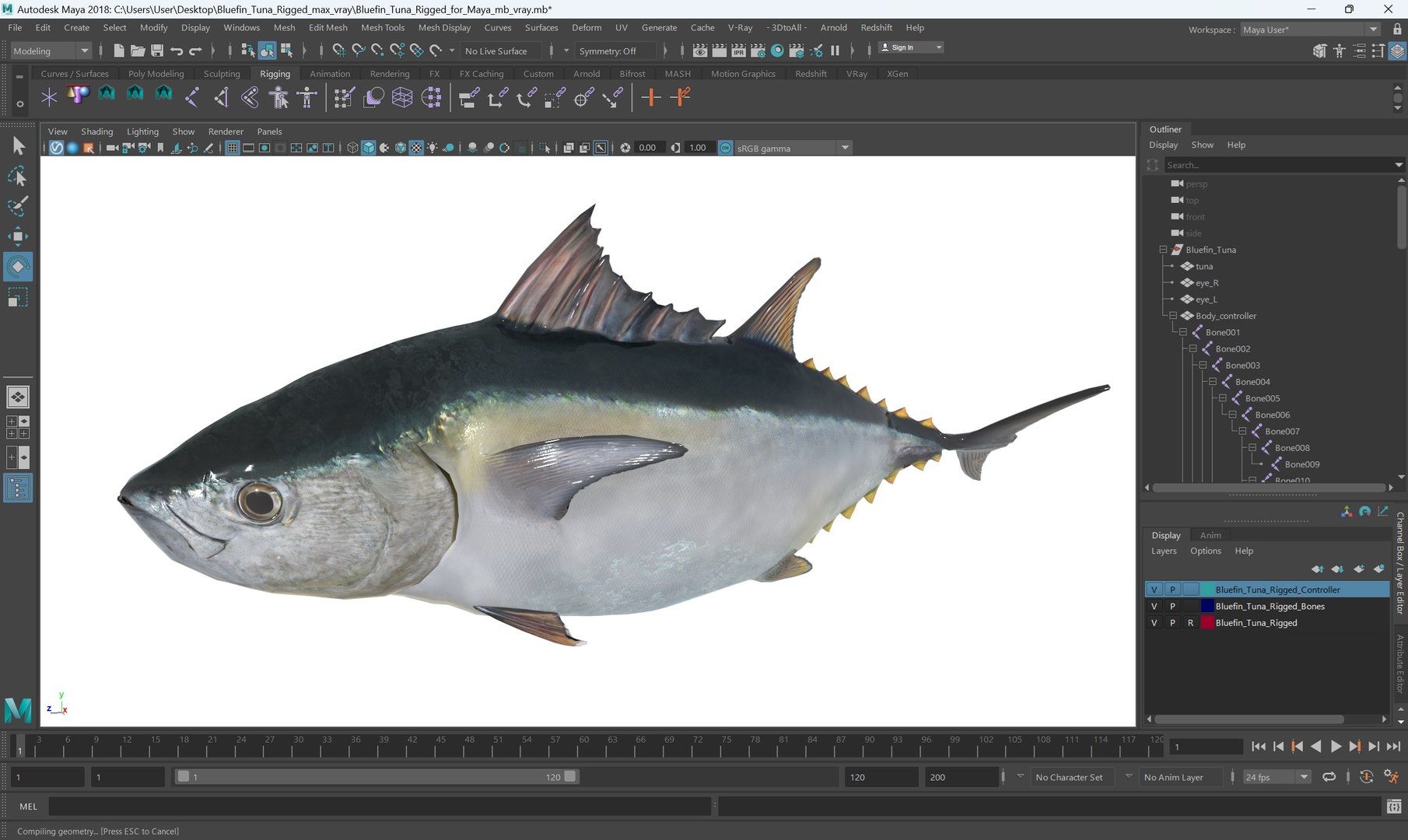This screenshot has height=840, width=1408.
Task: Click the Set Key orange plus icon
Action: (651, 97)
